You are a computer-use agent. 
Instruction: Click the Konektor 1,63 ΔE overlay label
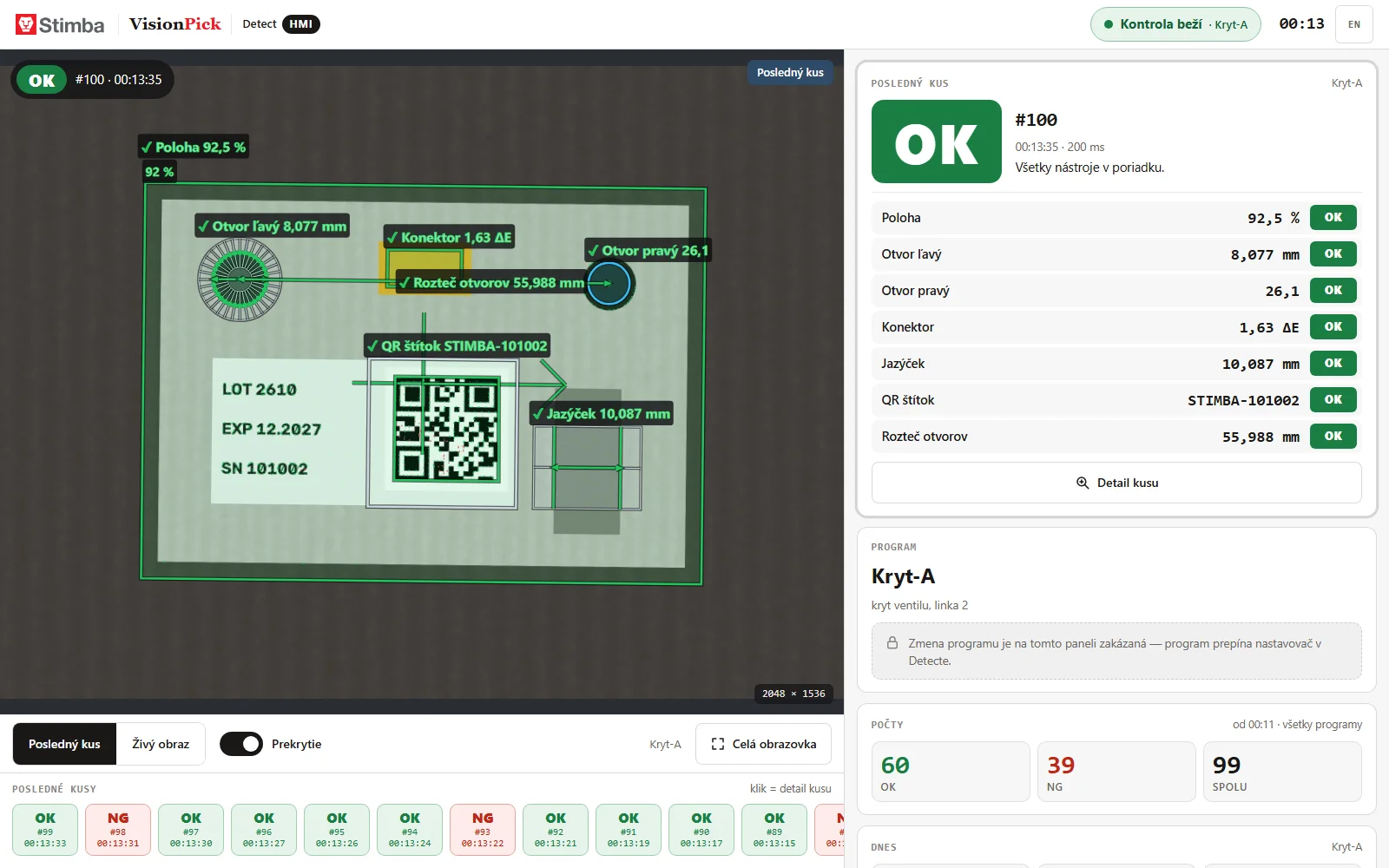click(x=449, y=237)
